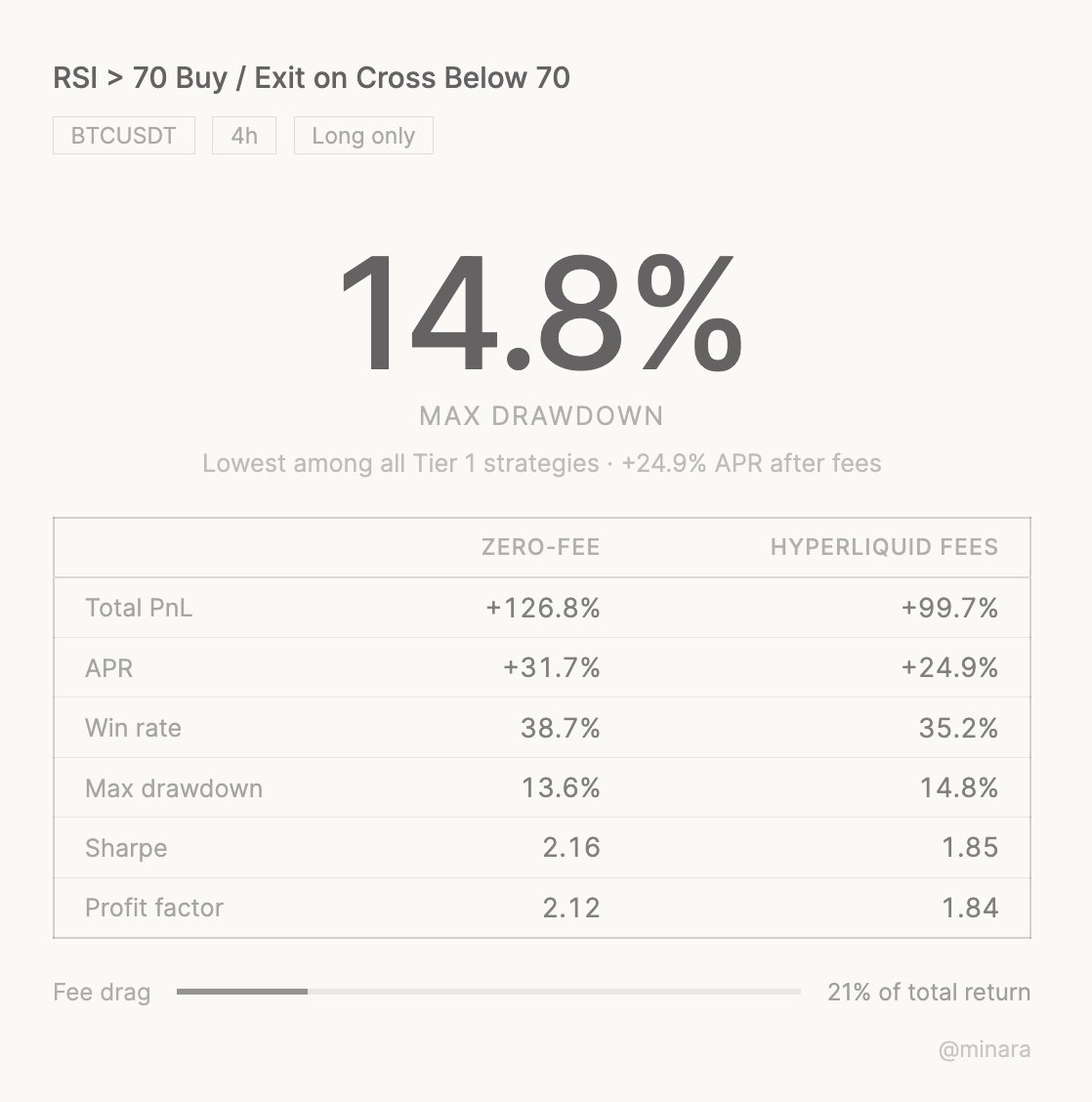Click the Lowest among all Tier 1 strategies subtitle
The width and height of the screenshot is (1092, 1102).
(x=399, y=463)
